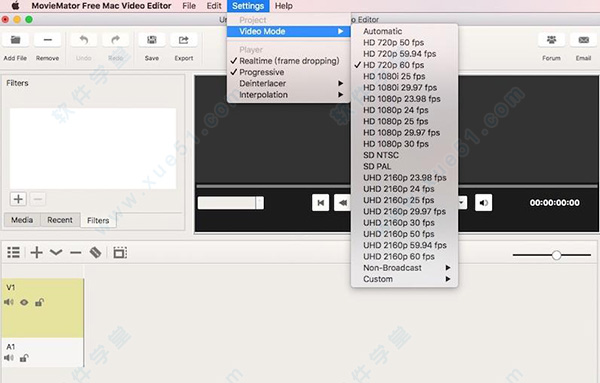This screenshot has width=600, height=383.
Task: Toggle the V1 track lock
Action: click(39, 302)
